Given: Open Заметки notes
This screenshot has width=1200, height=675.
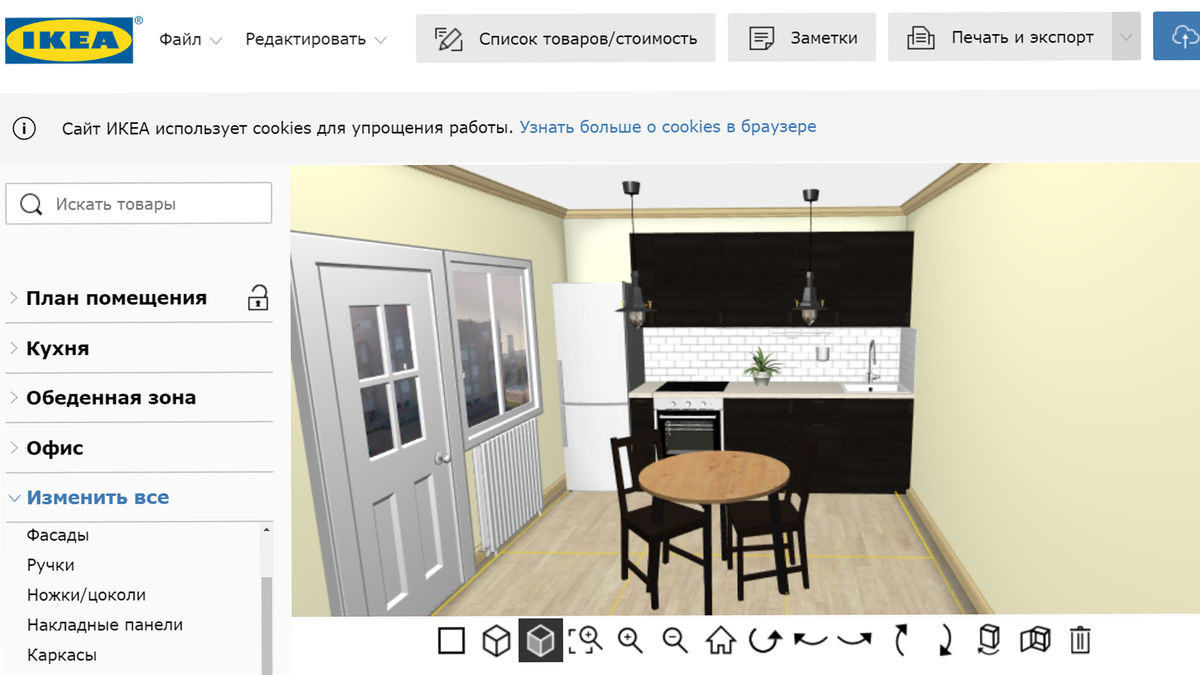Looking at the screenshot, I should point(802,38).
